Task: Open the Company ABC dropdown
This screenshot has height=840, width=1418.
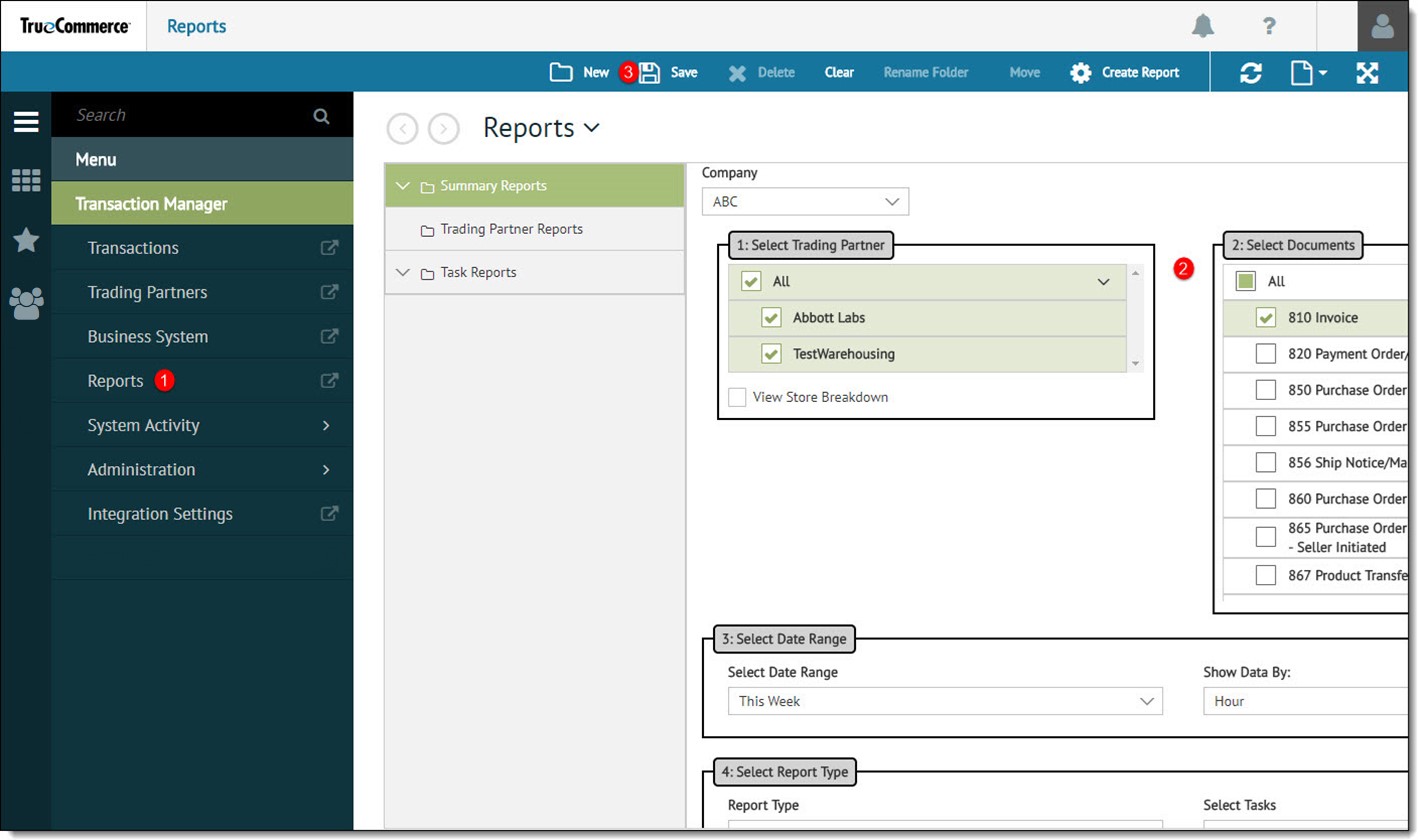Action: (891, 201)
